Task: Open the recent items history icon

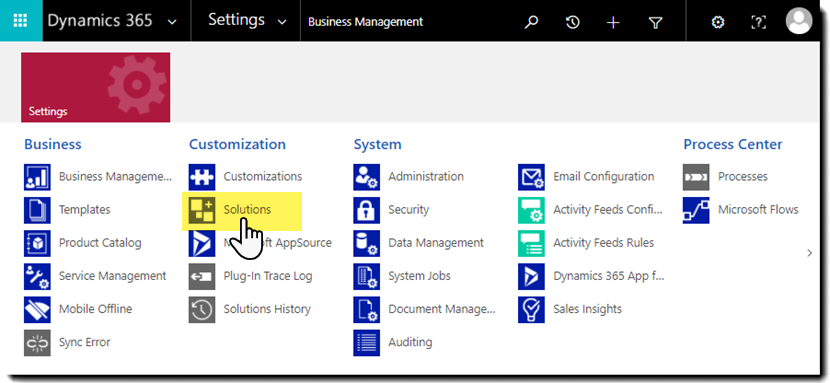Action: click(x=572, y=22)
